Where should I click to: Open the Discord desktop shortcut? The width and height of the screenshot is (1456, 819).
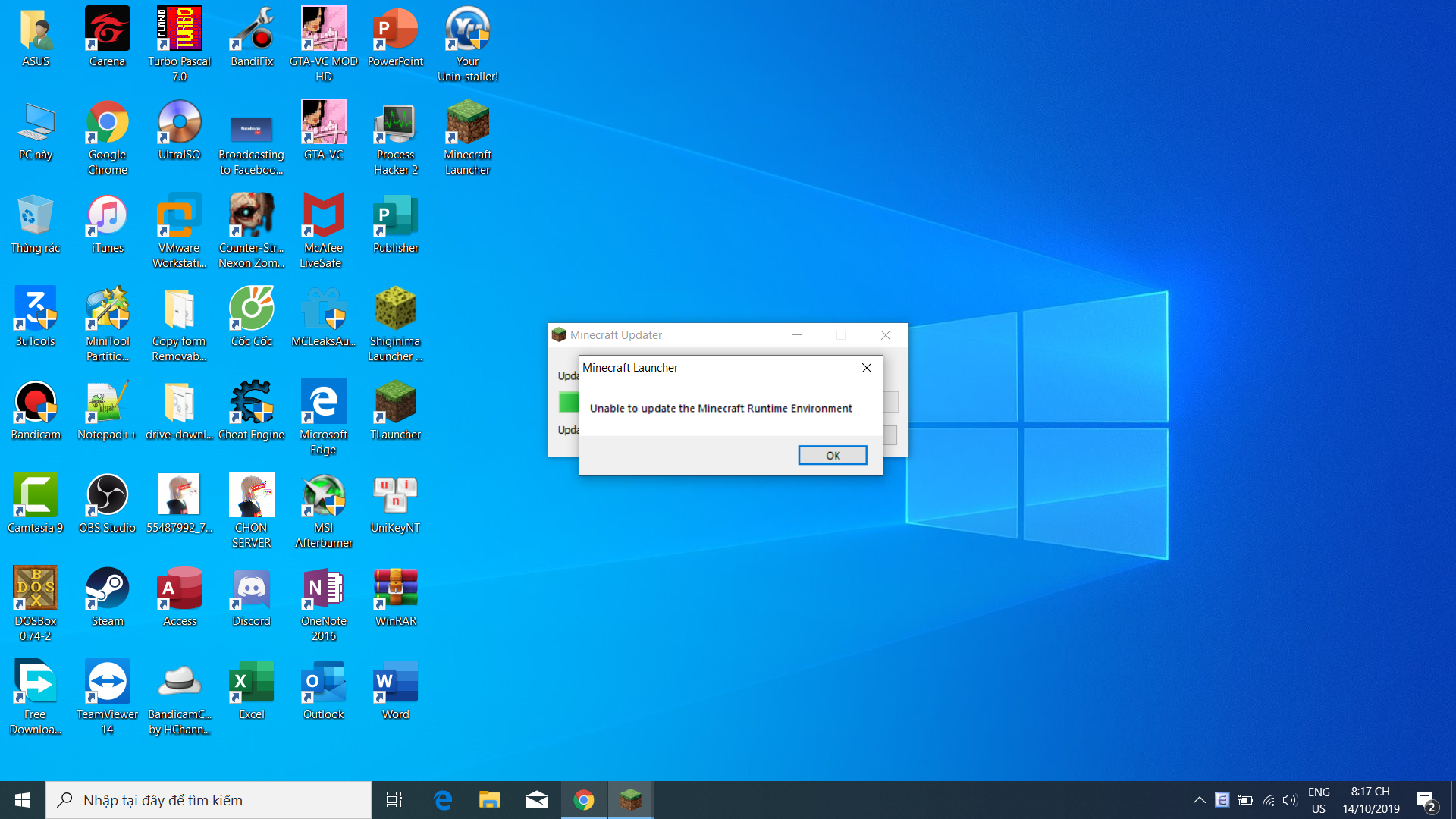(251, 597)
